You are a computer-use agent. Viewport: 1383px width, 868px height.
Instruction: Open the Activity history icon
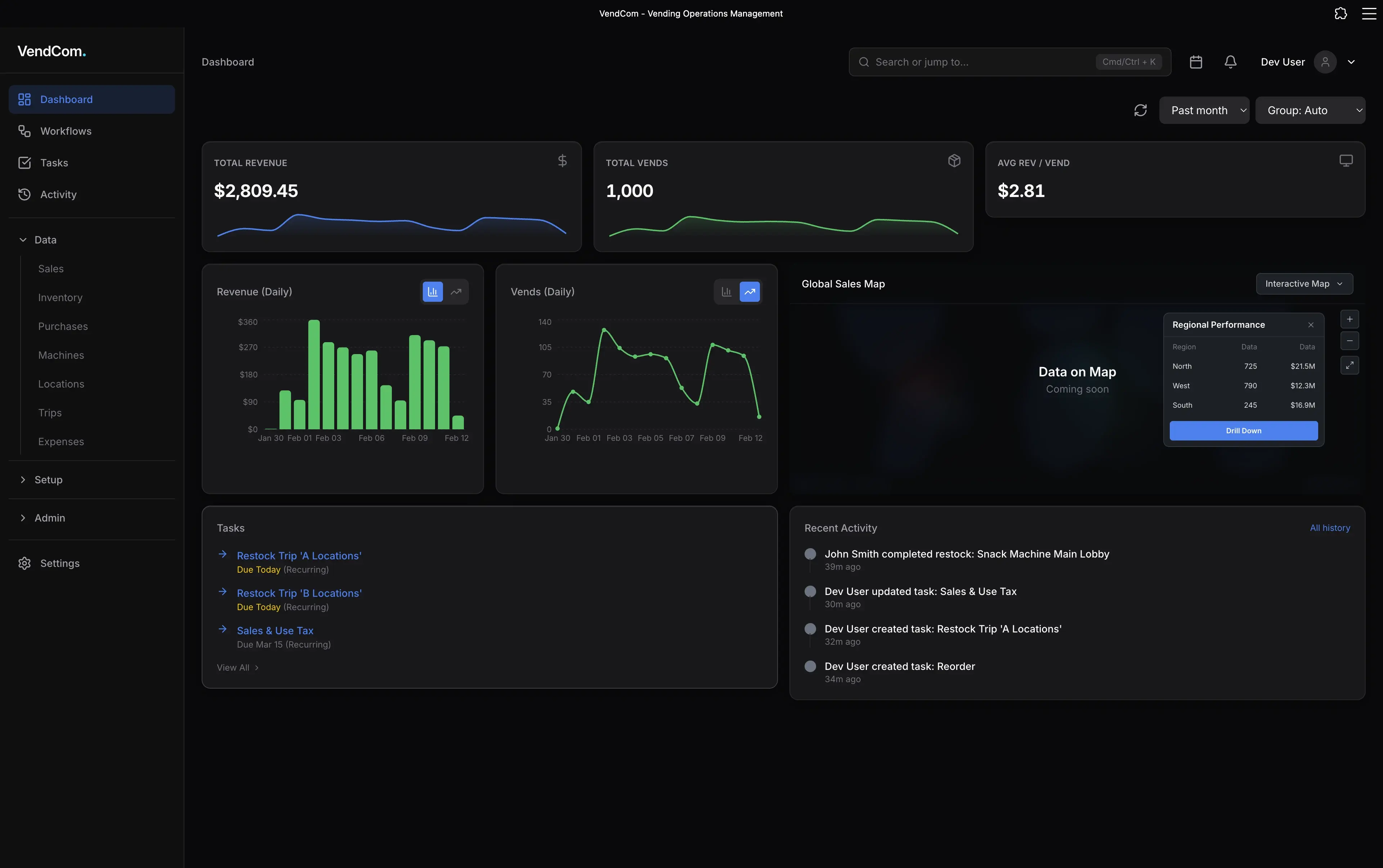click(24, 194)
